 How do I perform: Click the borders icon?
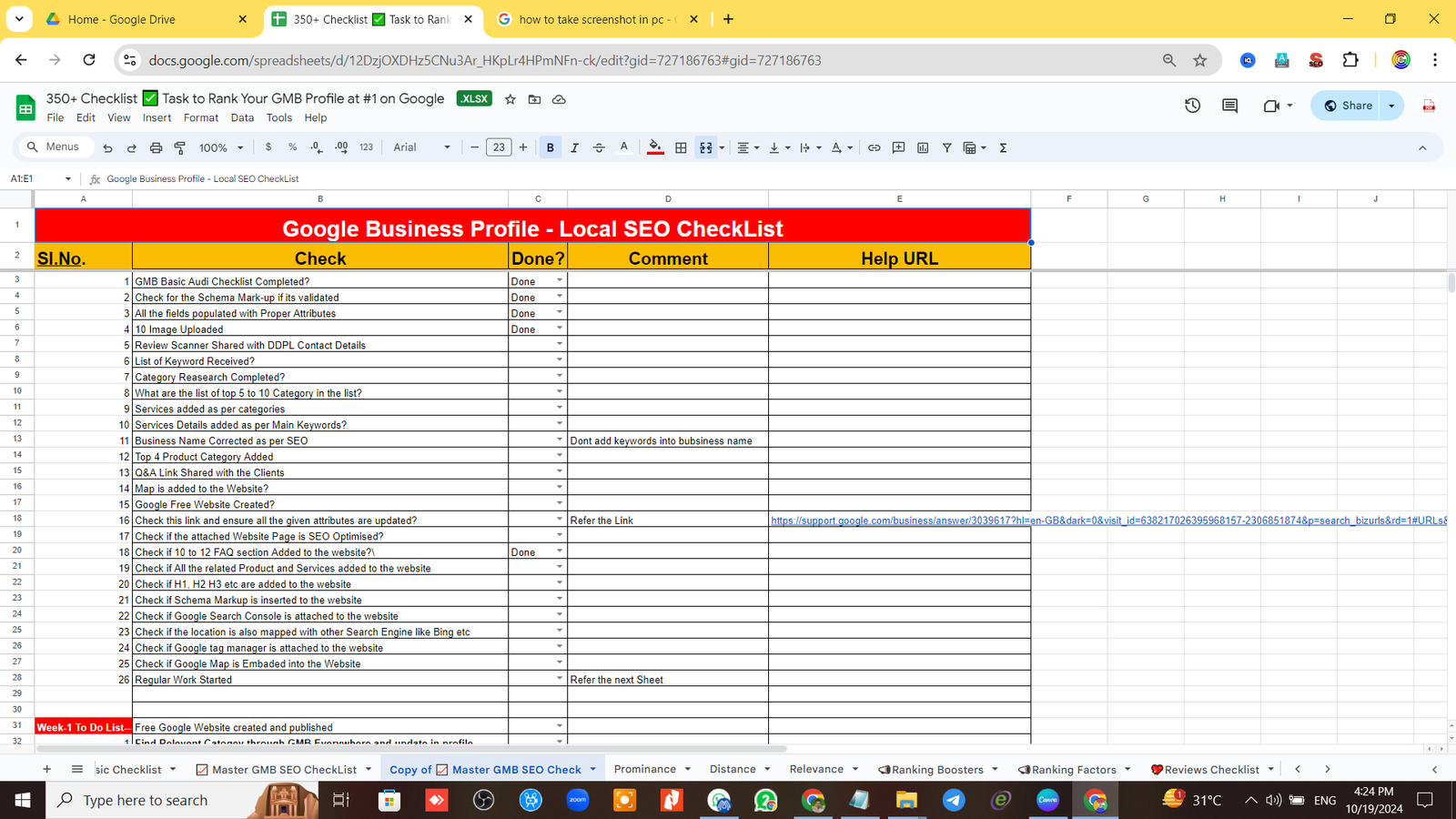pyautogui.click(x=681, y=147)
